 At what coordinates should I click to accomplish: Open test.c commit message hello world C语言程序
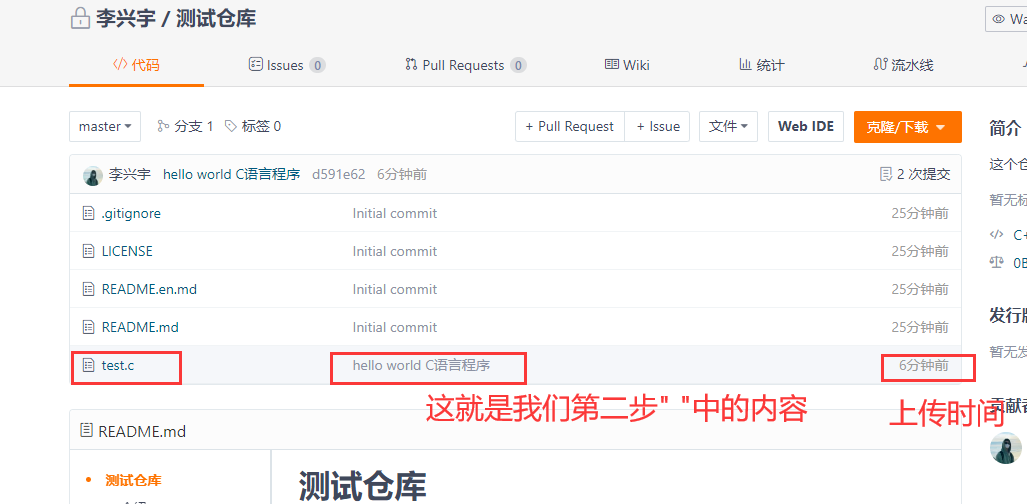click(421, 365)
